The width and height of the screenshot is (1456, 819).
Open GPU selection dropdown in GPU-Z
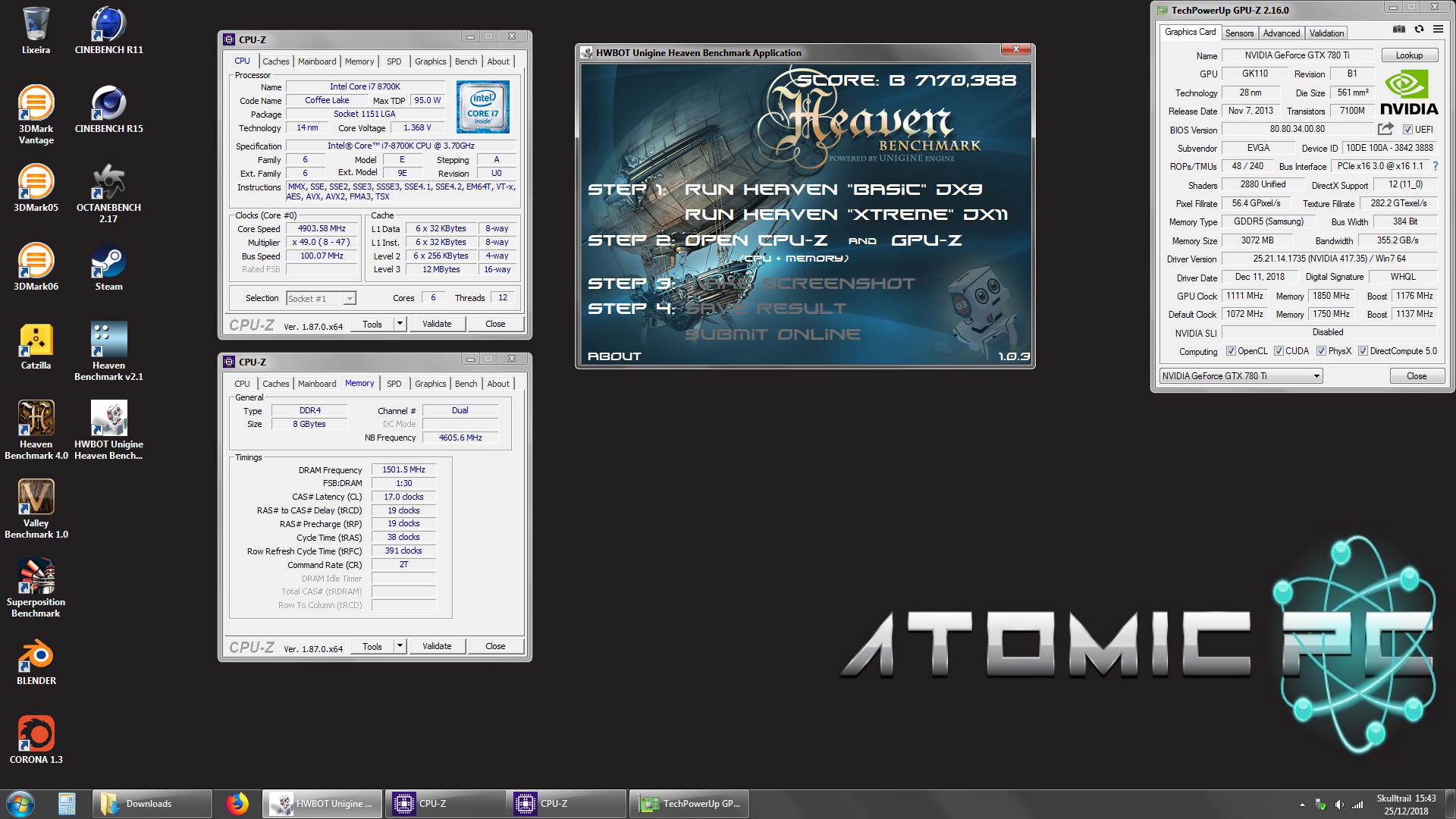point(1241,376)
